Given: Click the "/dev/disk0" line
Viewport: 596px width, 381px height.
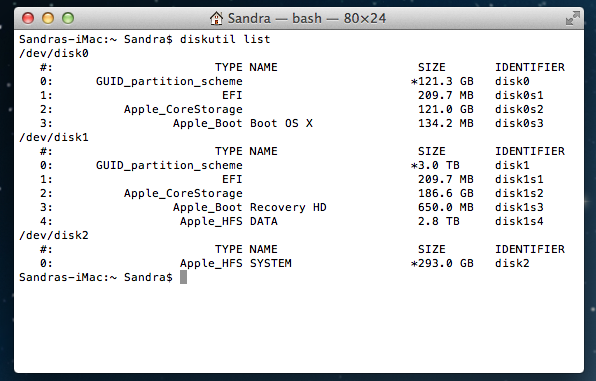Looking at the screenshot, I should coord(54,53).
